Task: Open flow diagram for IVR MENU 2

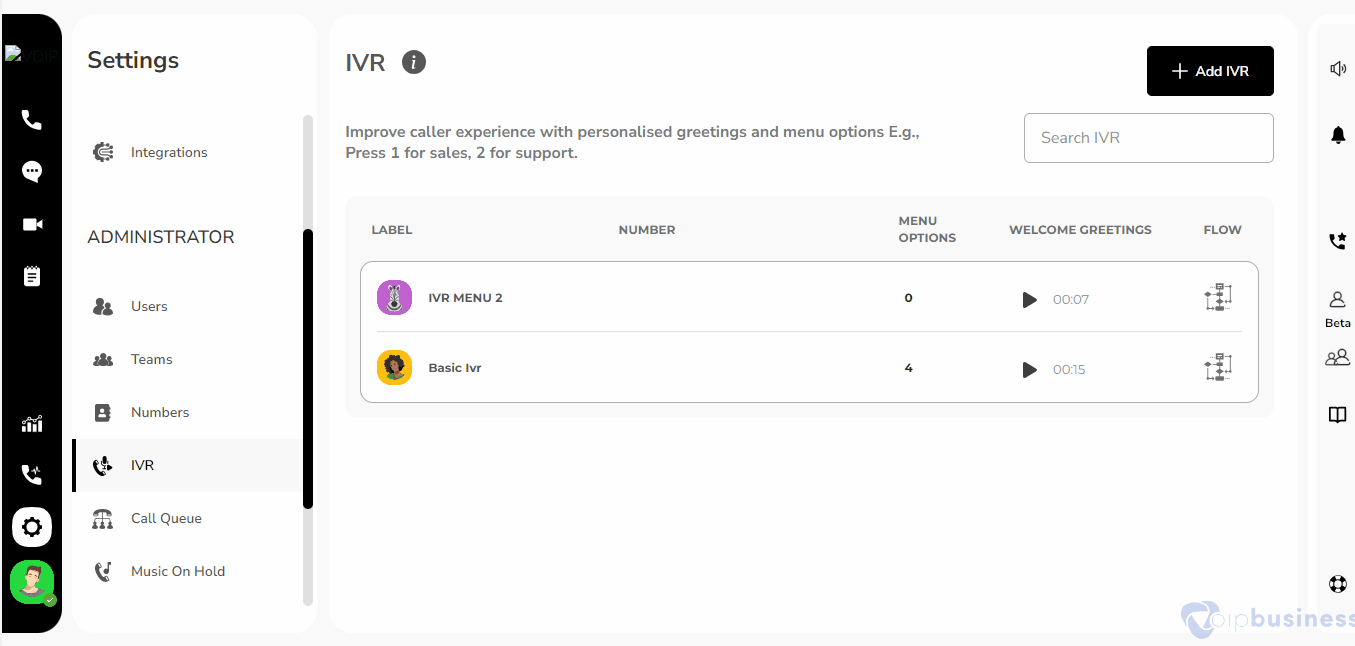Action: pos(1218,298)
